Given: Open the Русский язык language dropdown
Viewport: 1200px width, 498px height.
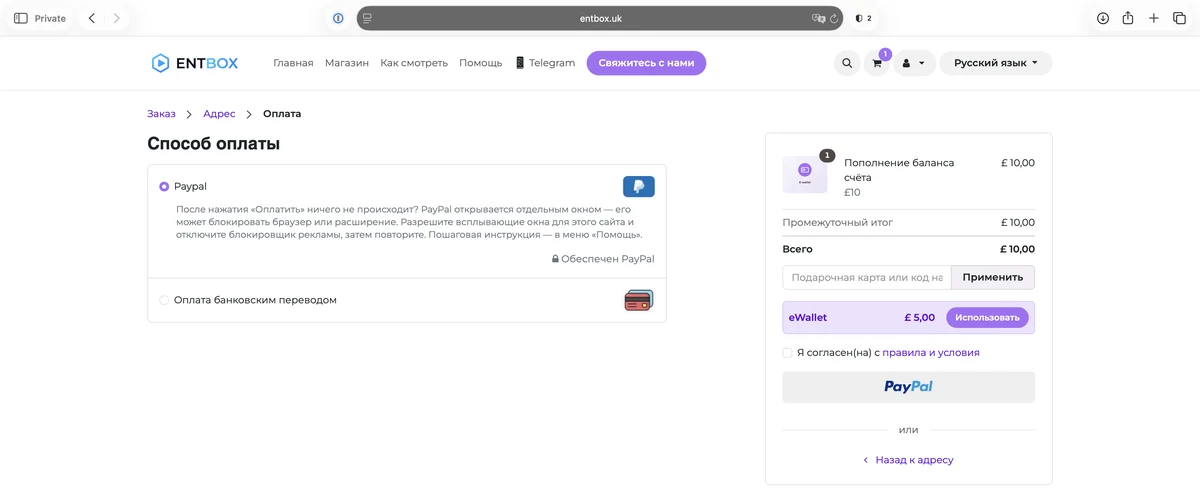Looking at the screenshot, I should point(995,63).
